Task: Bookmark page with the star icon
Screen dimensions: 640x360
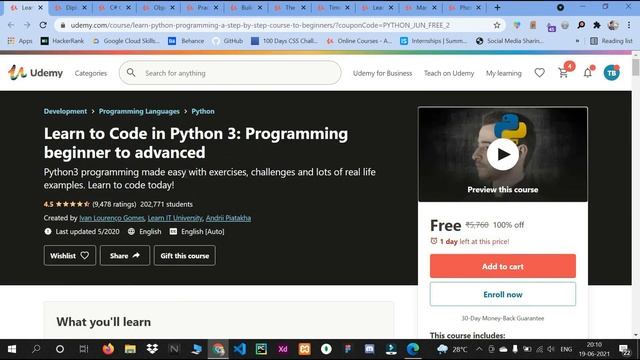Action: click(x=497, y=25)
